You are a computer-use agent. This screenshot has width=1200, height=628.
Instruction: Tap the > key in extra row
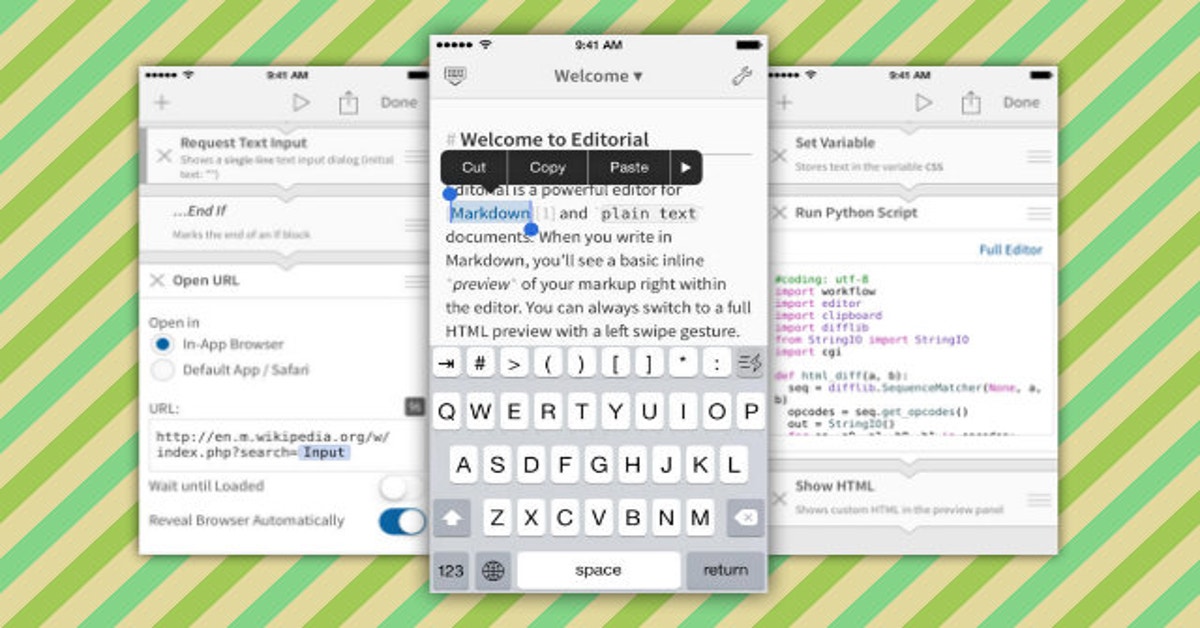514,364
